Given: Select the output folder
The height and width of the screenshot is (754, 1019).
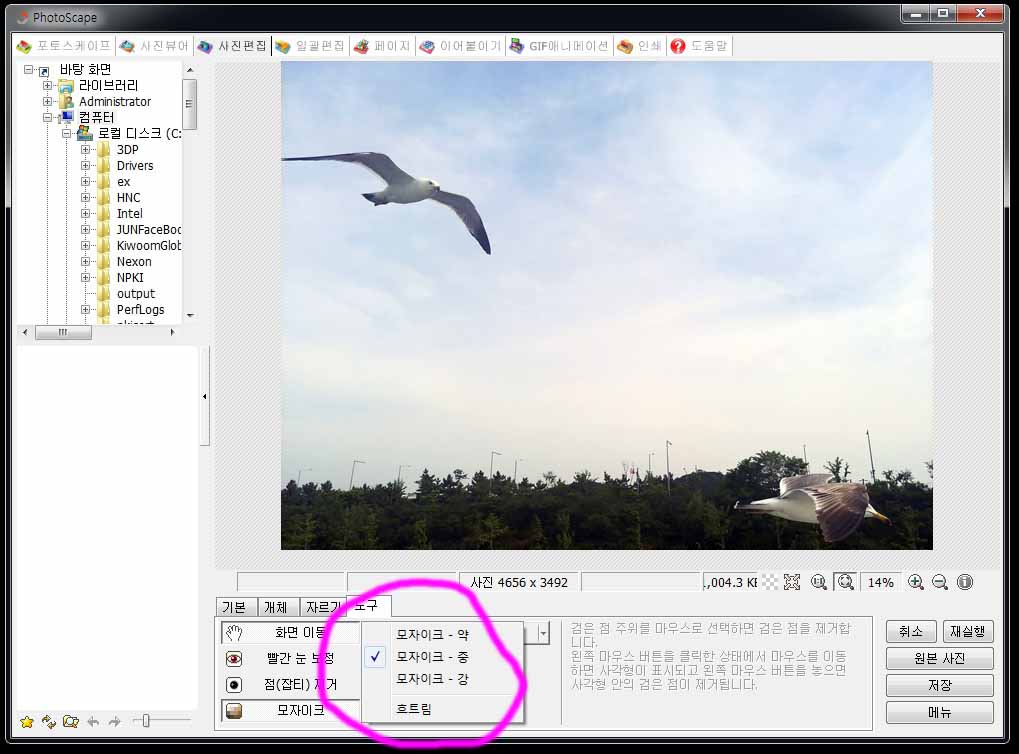Looking at the screenshot, I should click(x=136, y=294).
